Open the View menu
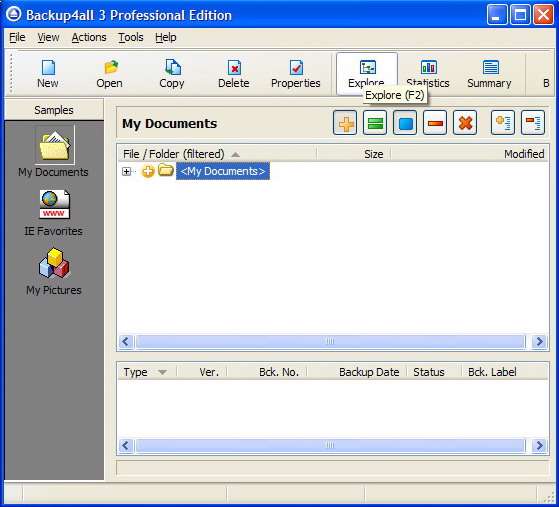This screenshot has height=507, width=559. click(48, 37)
